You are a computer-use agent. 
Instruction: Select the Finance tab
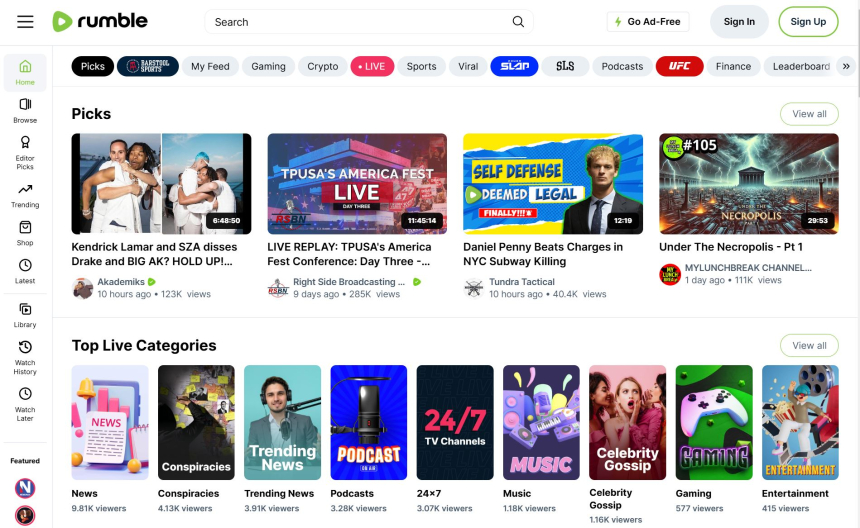coord(733,66)
